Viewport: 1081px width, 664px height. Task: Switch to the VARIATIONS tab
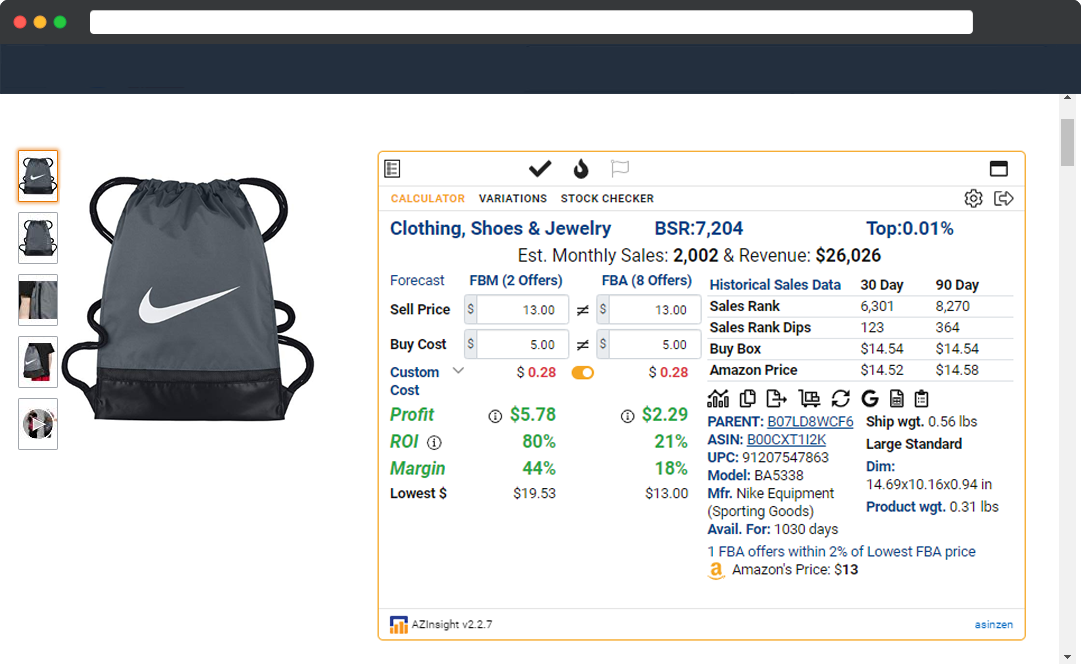pyautogui.click(x=513, y=199)
